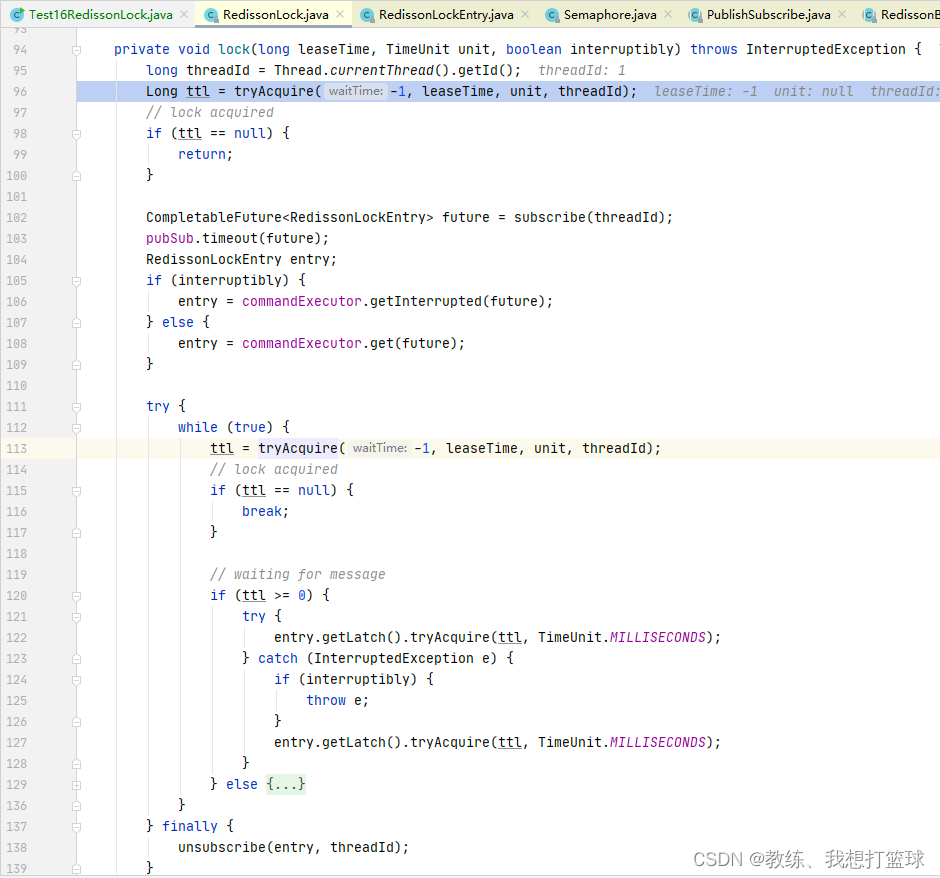Switch to the Semaphore.java tab

[x=610, y=14]
